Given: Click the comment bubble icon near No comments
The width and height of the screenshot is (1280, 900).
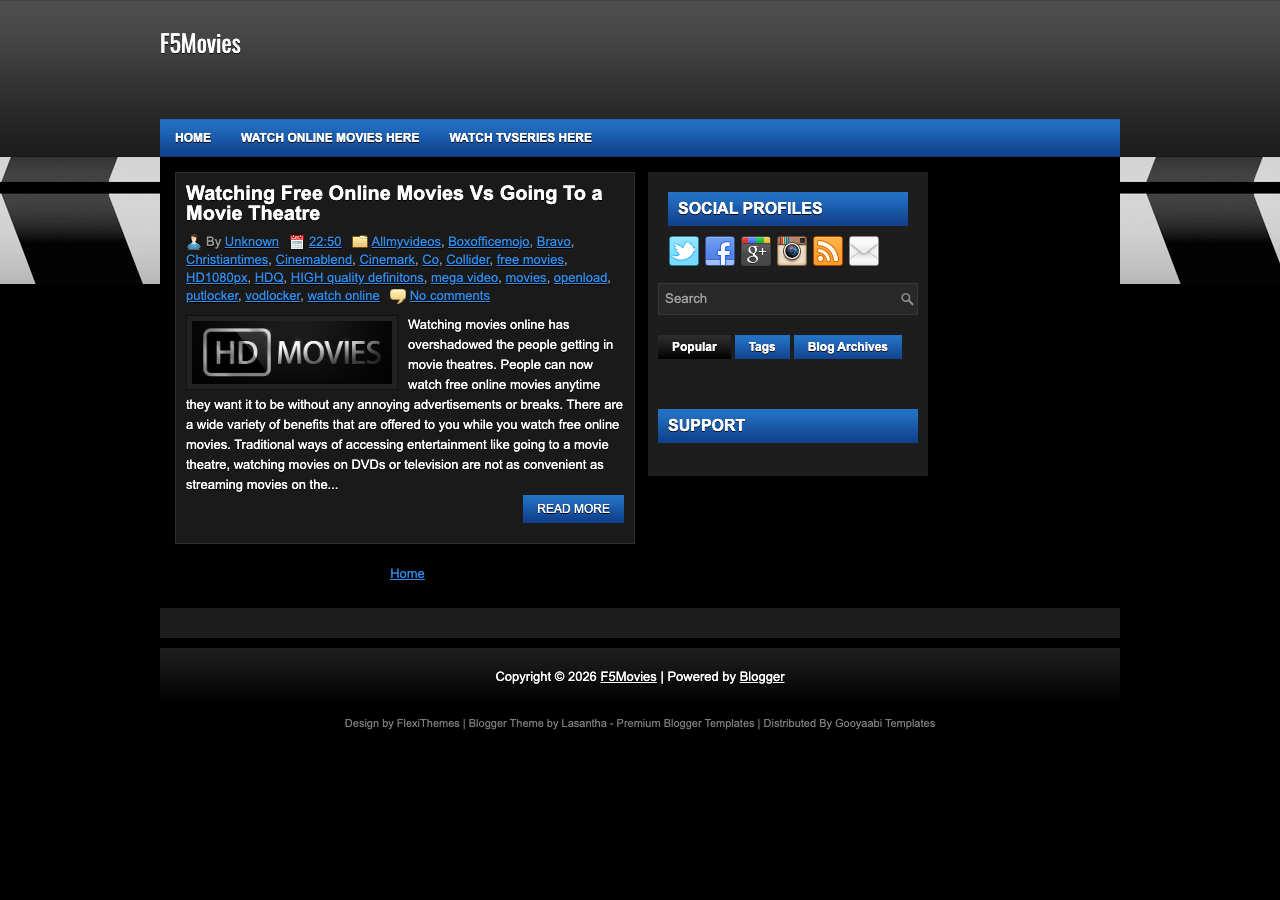Looking at the screenshot, I should pyautogui.click(x=397, y=296).
